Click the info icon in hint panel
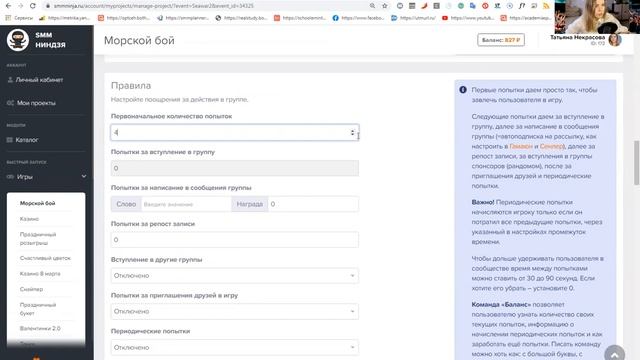The height and width of the screenshot is (360, 640). coord(463,90)
